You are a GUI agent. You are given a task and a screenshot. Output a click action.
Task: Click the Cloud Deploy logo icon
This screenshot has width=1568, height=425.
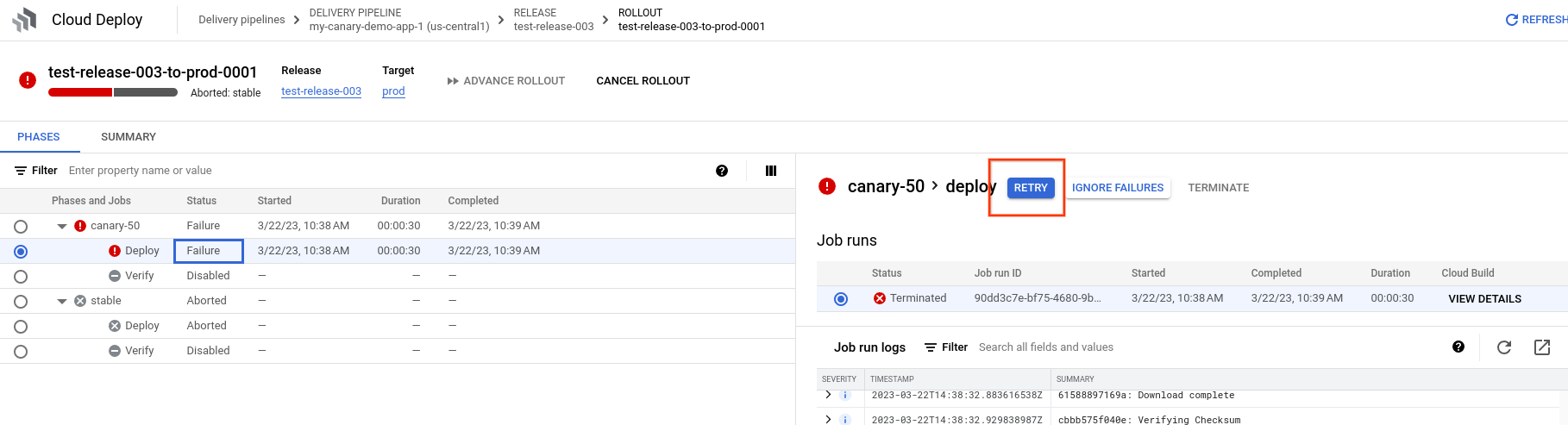point(25,20)
